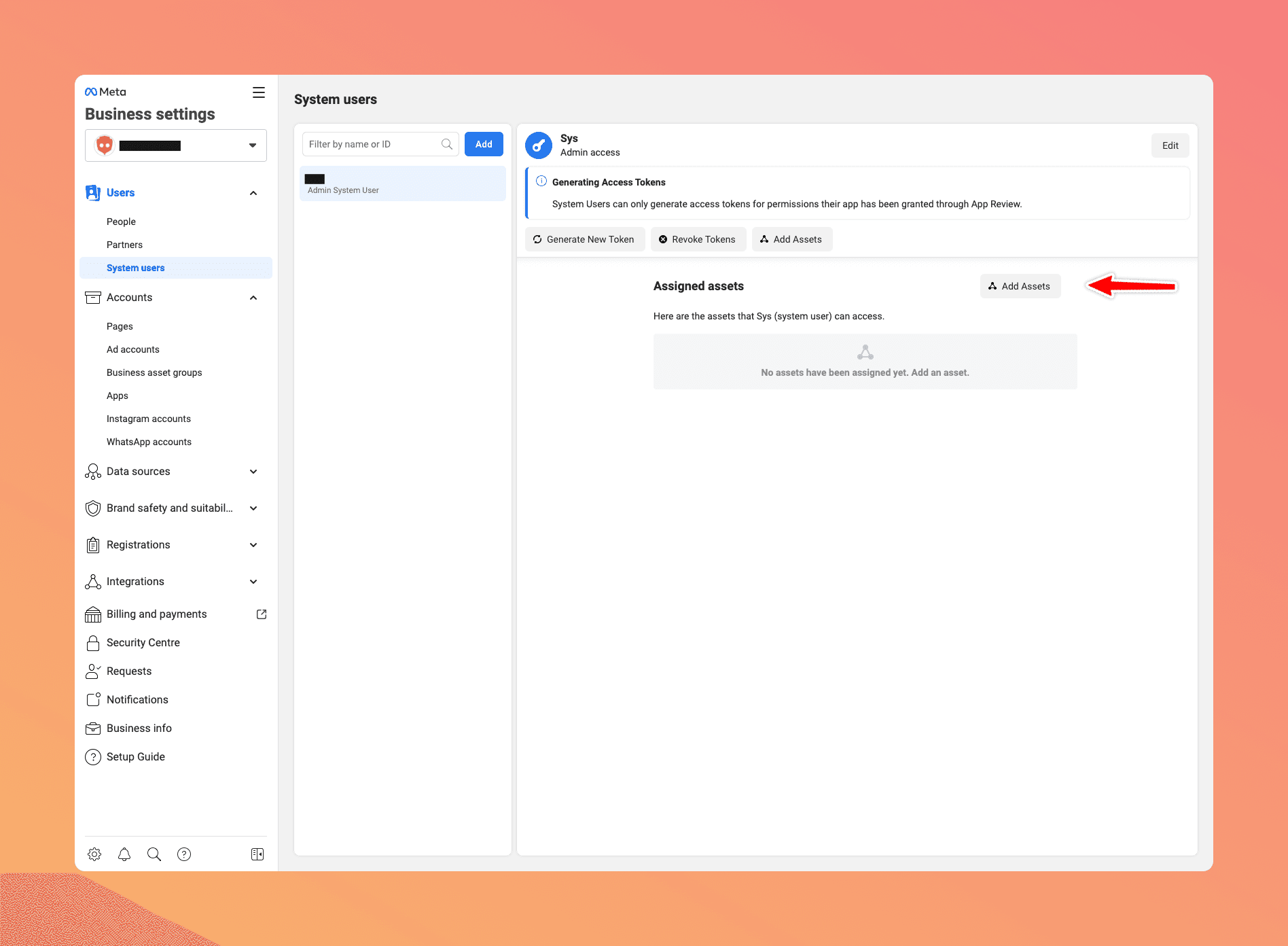The height and width of the screenshot is (946, 1288).
Task: Open Business info
Action: click(x=139, y=729)
